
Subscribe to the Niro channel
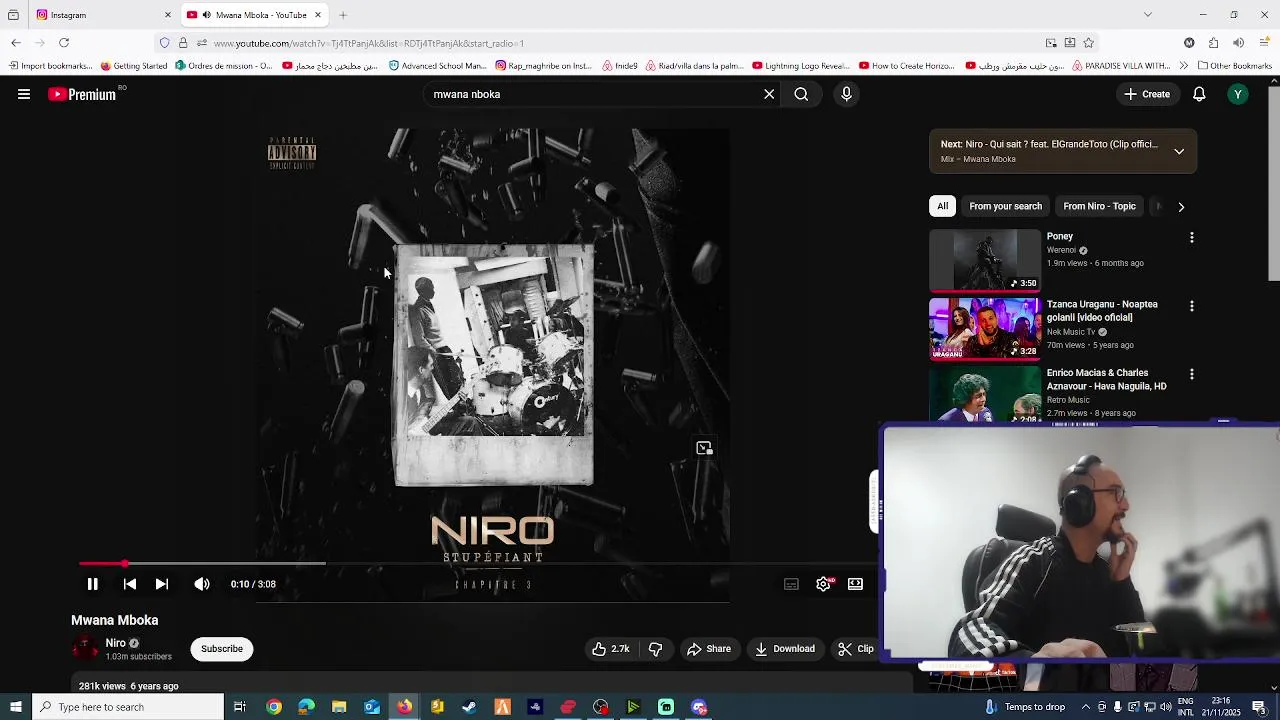(x=222, y=649)
